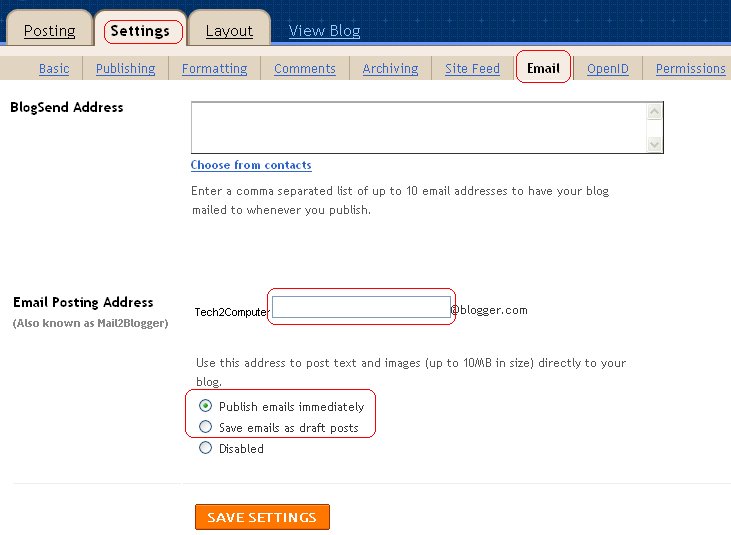Viewport: 731px width, 535px height.
Task: Click the '@blogger.com' text
Action: pos(490,310)
